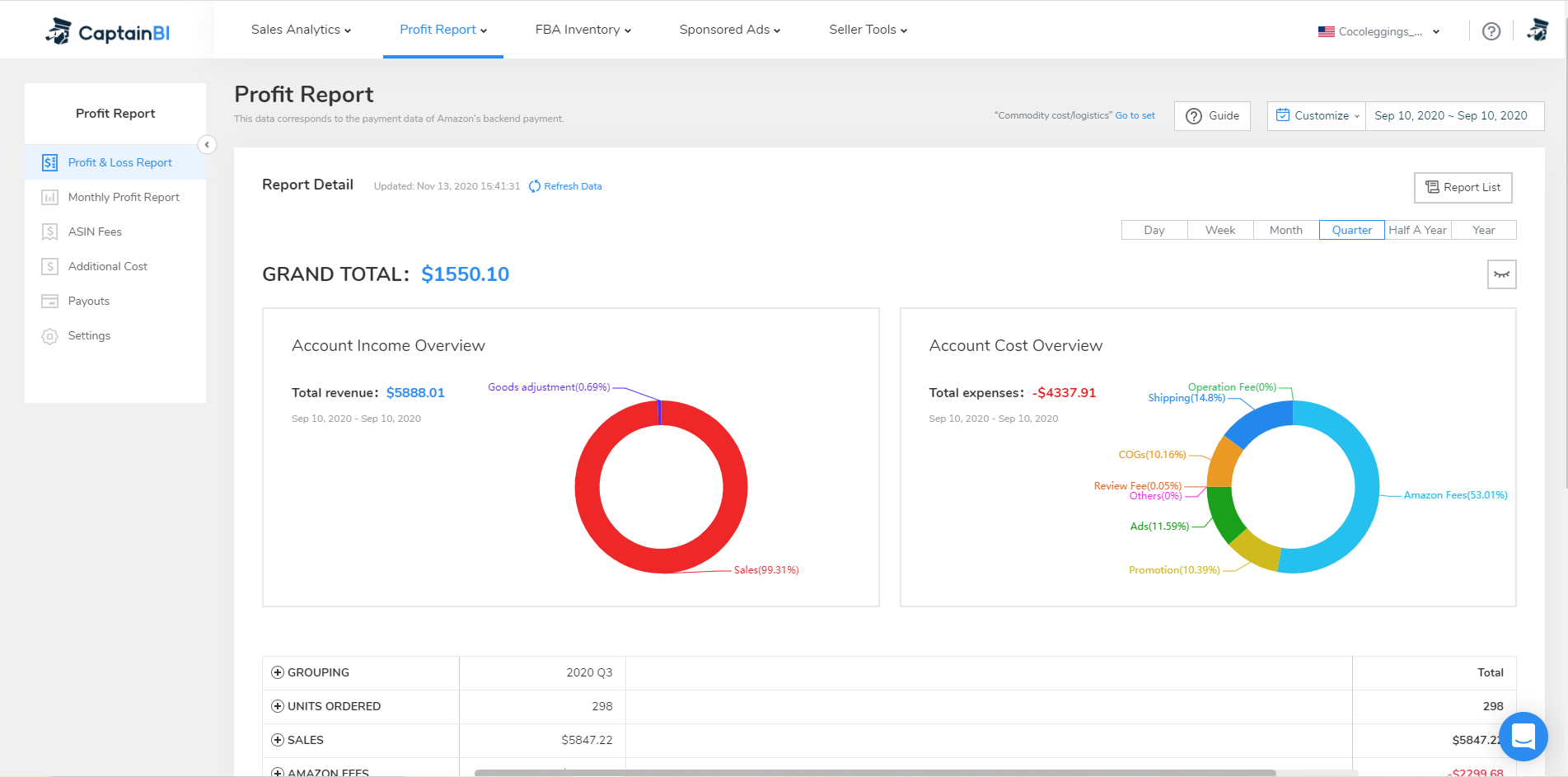The width and height of the screenshot is (1568, 777).
Task: Click the date range field
Action: coord(1450,116)
